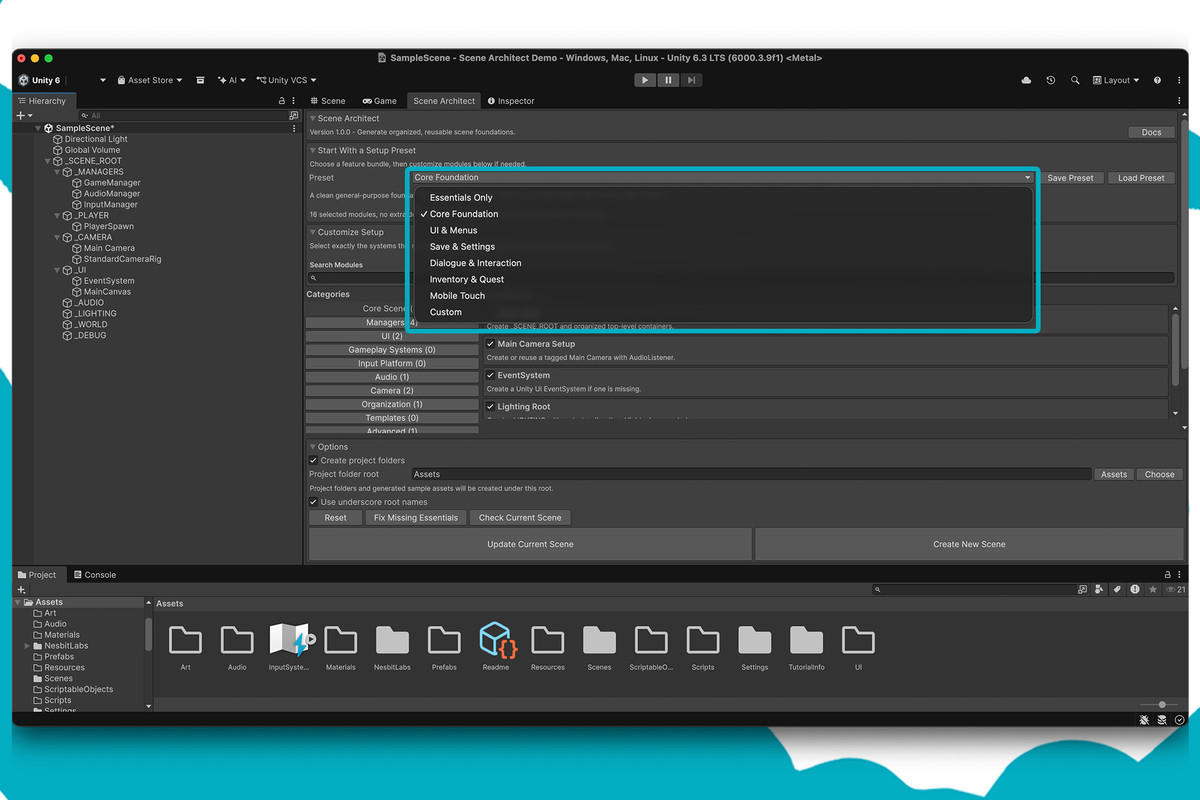Click the Project favorites star icon
1200x800 pixels.
1153,590
